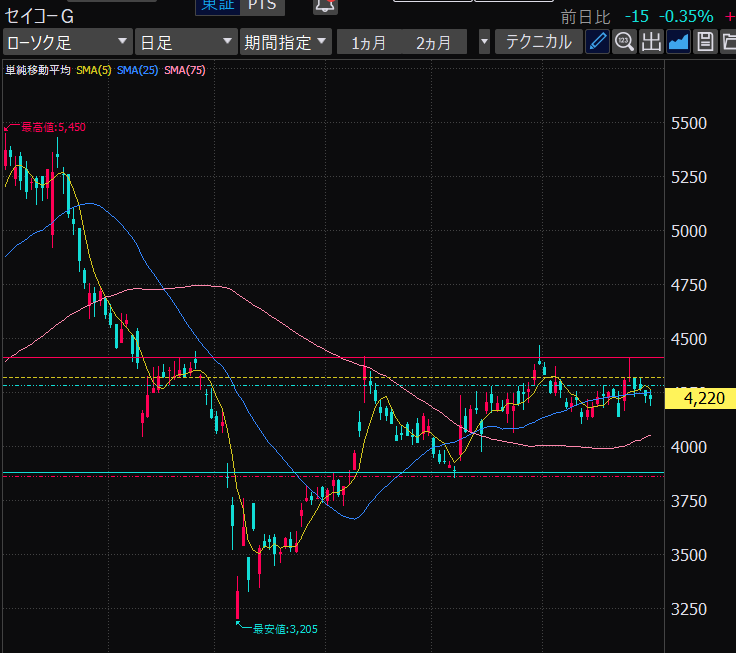Click the SMA(75) legend label
736x653 pixels.
coord(185,70)
